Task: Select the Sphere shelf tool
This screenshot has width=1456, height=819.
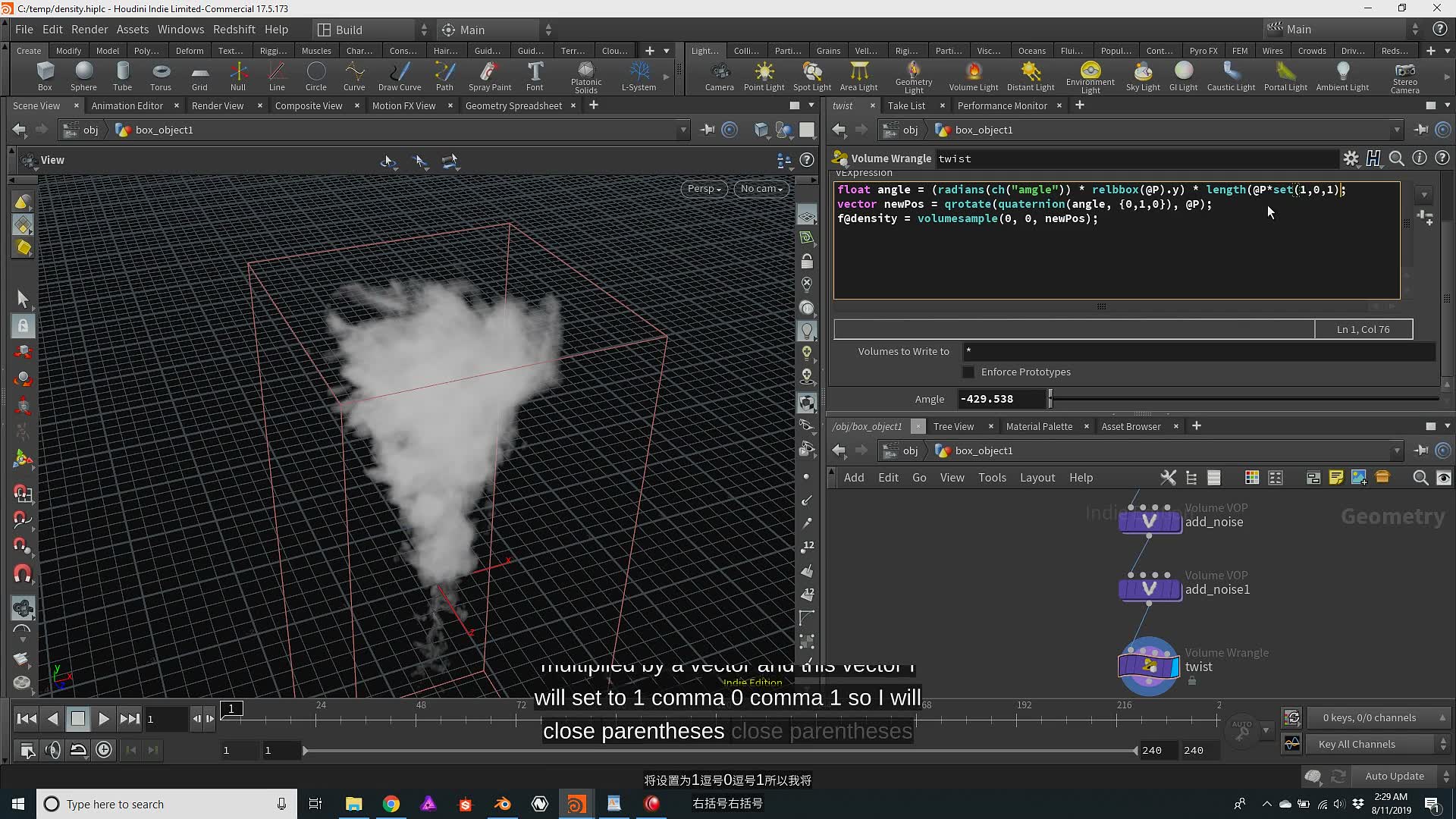Action: coord(83,77)
